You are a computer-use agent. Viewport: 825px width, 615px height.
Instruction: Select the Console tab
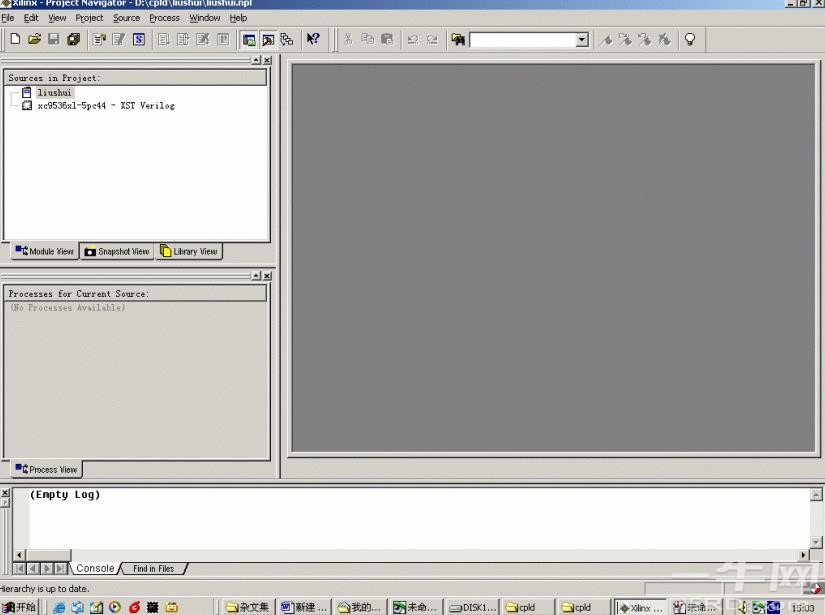tap(95, 568)
